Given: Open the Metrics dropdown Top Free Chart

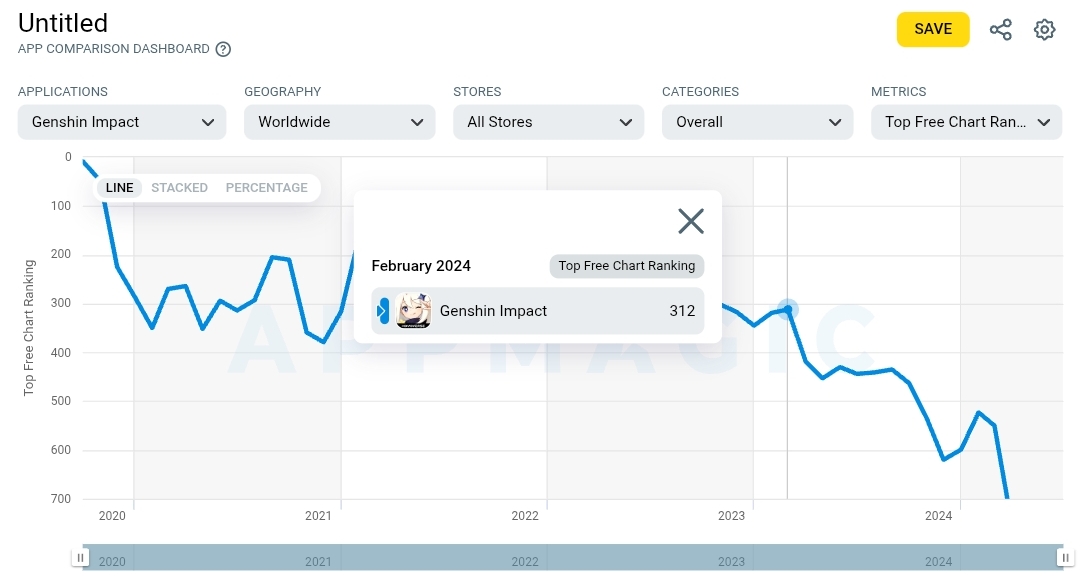Looking at the screenshot, I should pyautogui.click(x=966, y=122).
